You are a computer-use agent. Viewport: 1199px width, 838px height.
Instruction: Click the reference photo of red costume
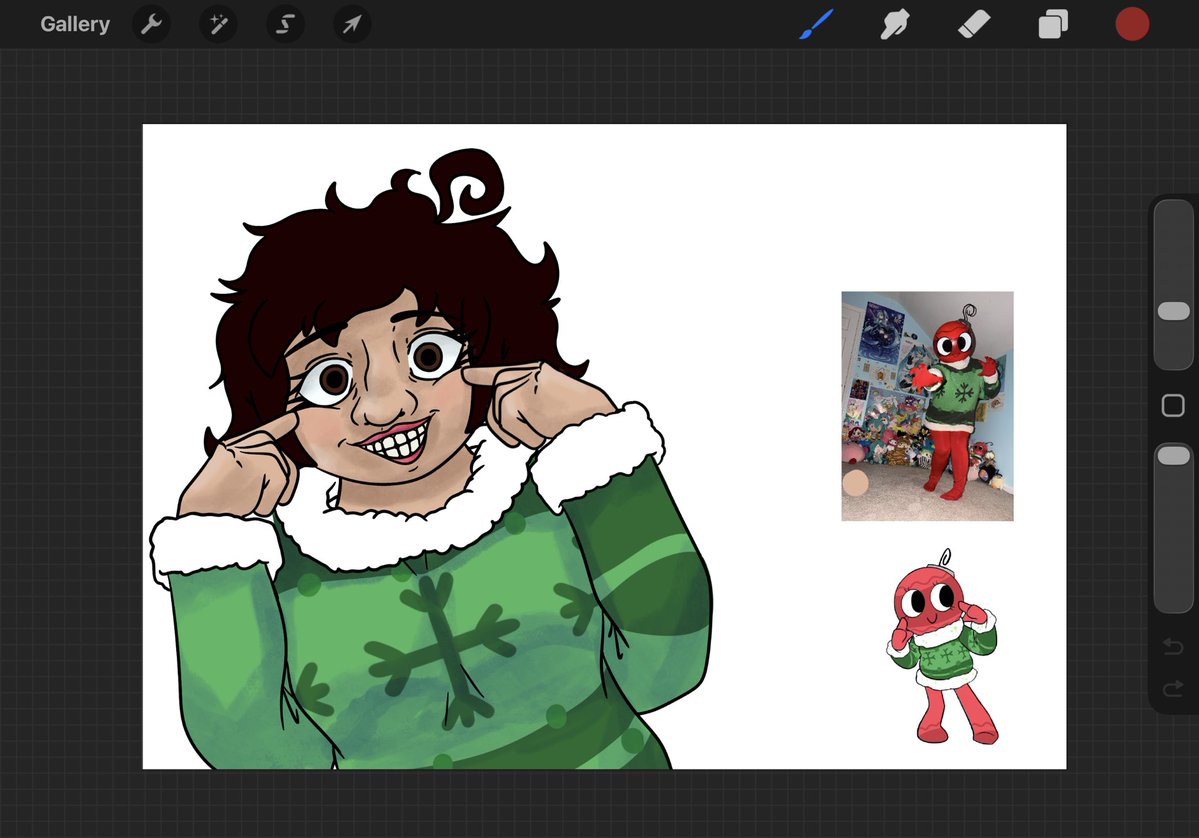click(x=928, y=406)
